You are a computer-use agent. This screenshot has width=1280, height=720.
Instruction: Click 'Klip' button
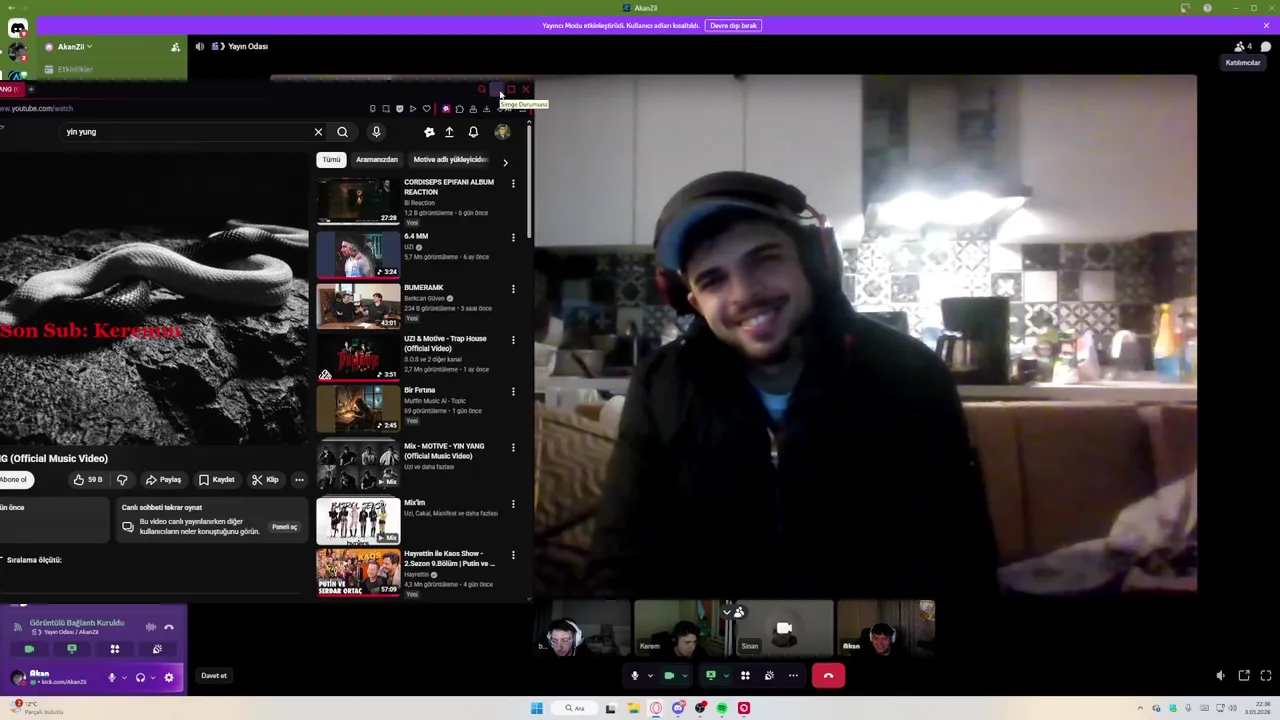pyautogui.click(x=266, y=480)
